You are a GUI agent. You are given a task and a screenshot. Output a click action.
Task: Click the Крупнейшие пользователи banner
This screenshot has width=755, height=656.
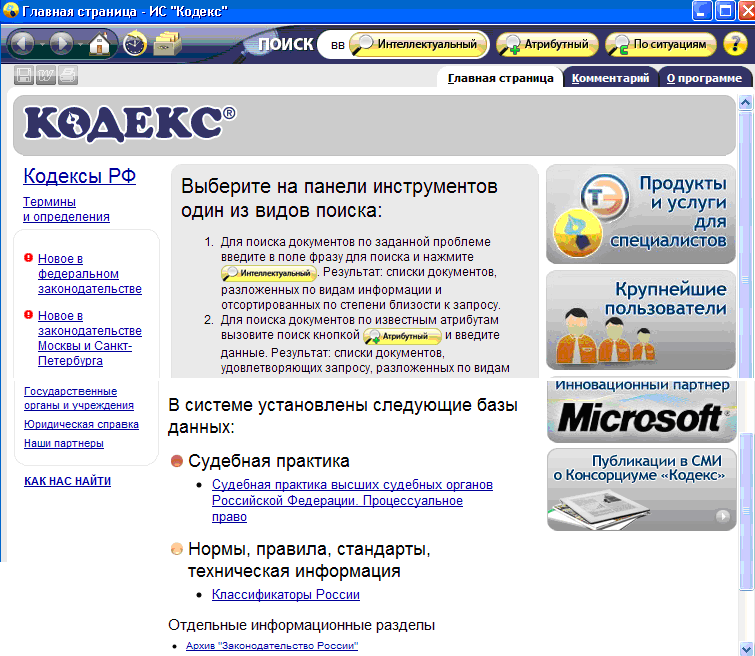click(x=641, y=320)
